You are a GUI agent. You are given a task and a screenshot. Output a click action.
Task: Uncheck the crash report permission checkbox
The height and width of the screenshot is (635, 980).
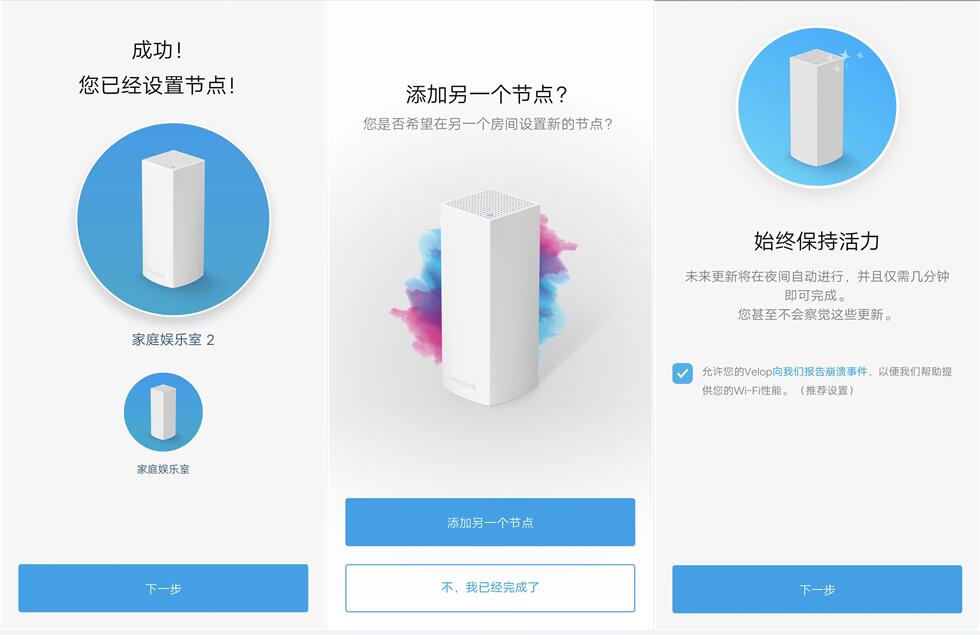[x=682, y=373]
